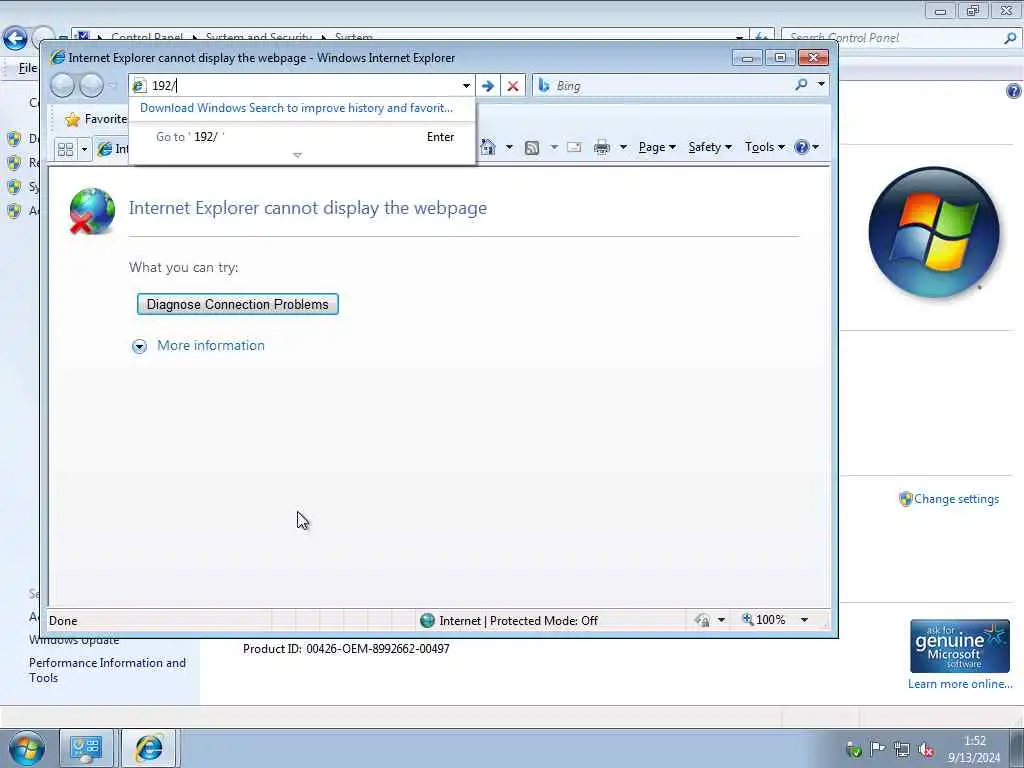Click the Home icon in command bar
The image size is (1024, 768).
[x=488, y=147]
